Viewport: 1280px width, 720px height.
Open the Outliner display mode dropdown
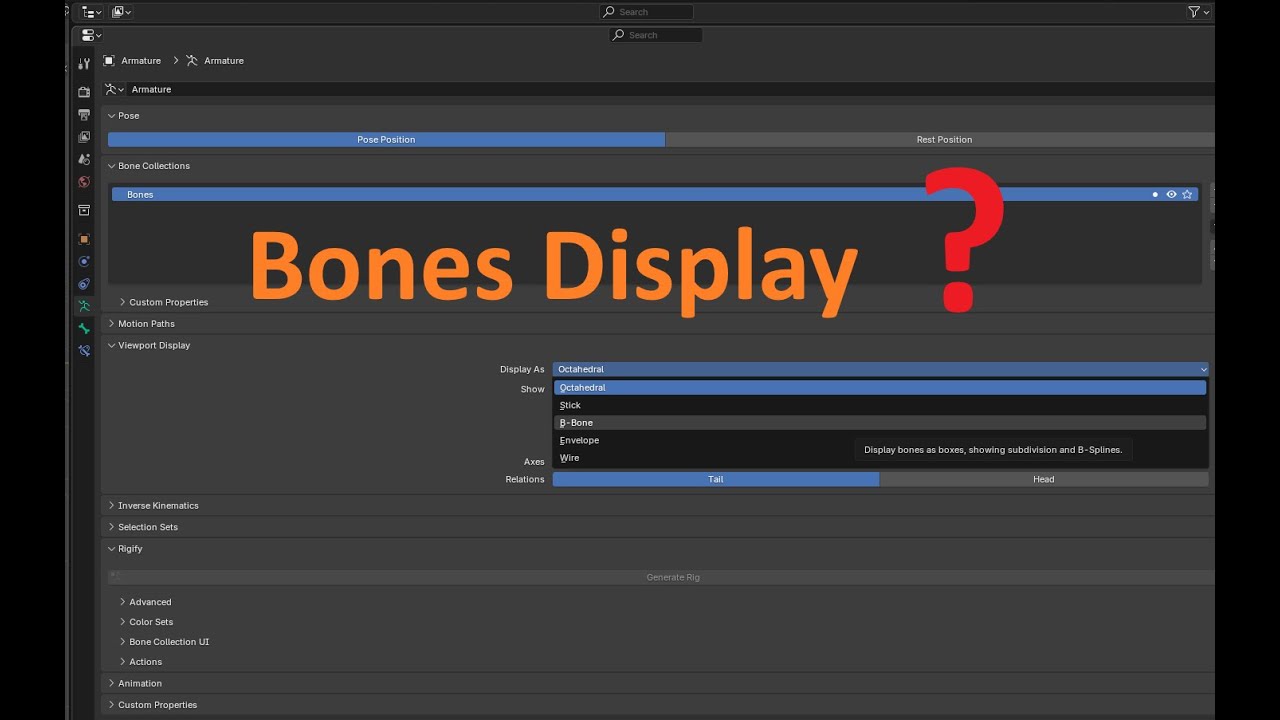[x=122, y=12]
